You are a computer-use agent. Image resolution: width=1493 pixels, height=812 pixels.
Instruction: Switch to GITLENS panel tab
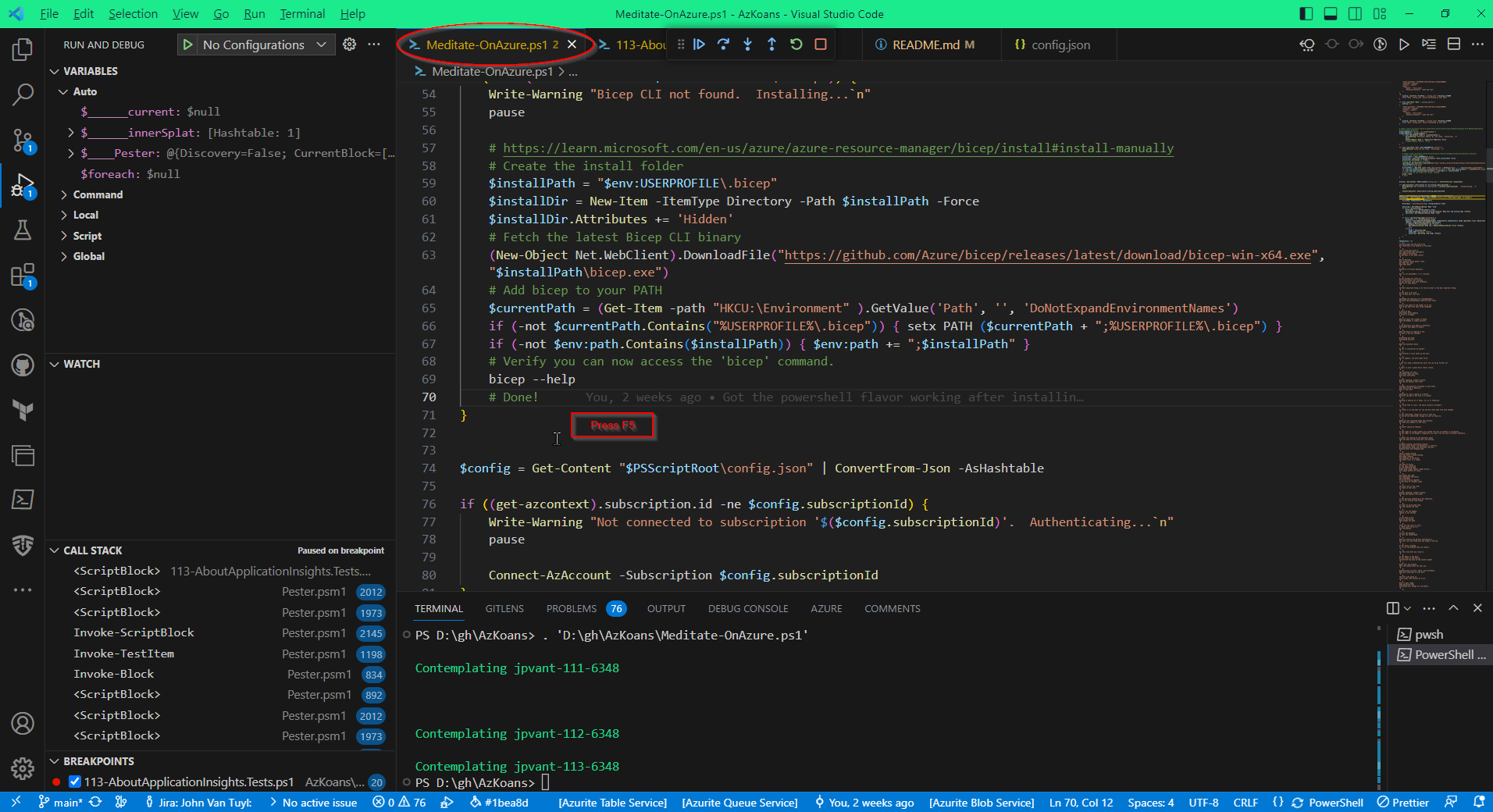504,608
